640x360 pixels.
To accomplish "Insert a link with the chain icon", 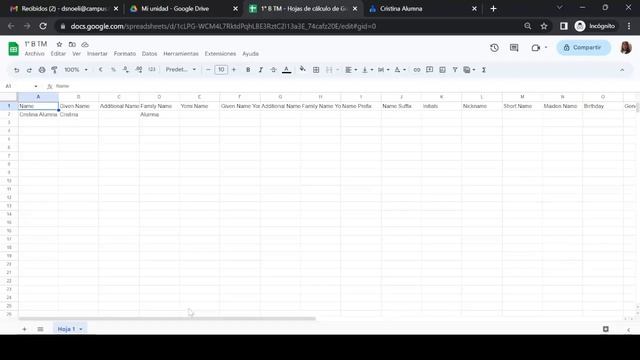I will [416, 70].
